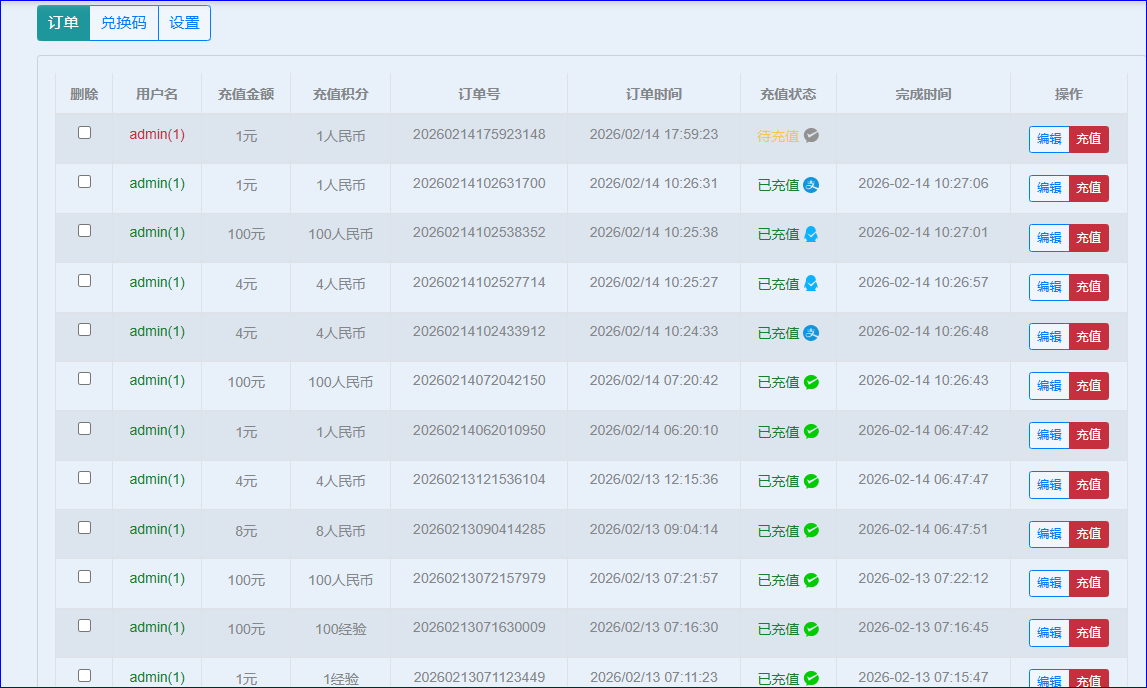Click the QQ icon for order 20260214102527714
The height and width of the screenshot is (688, 1147).
point(811,284)
